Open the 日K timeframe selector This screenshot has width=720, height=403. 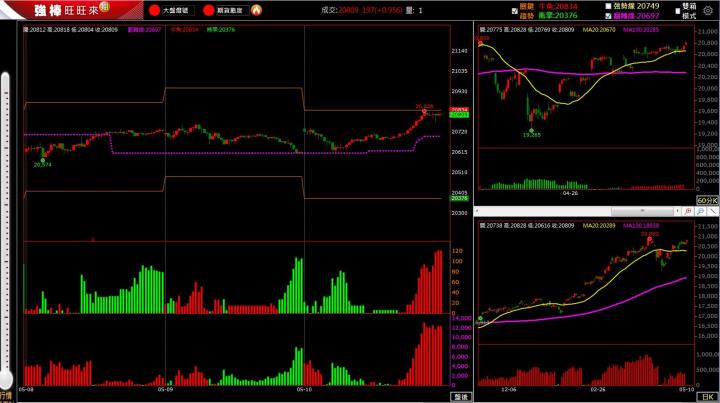tap(708, 396)
